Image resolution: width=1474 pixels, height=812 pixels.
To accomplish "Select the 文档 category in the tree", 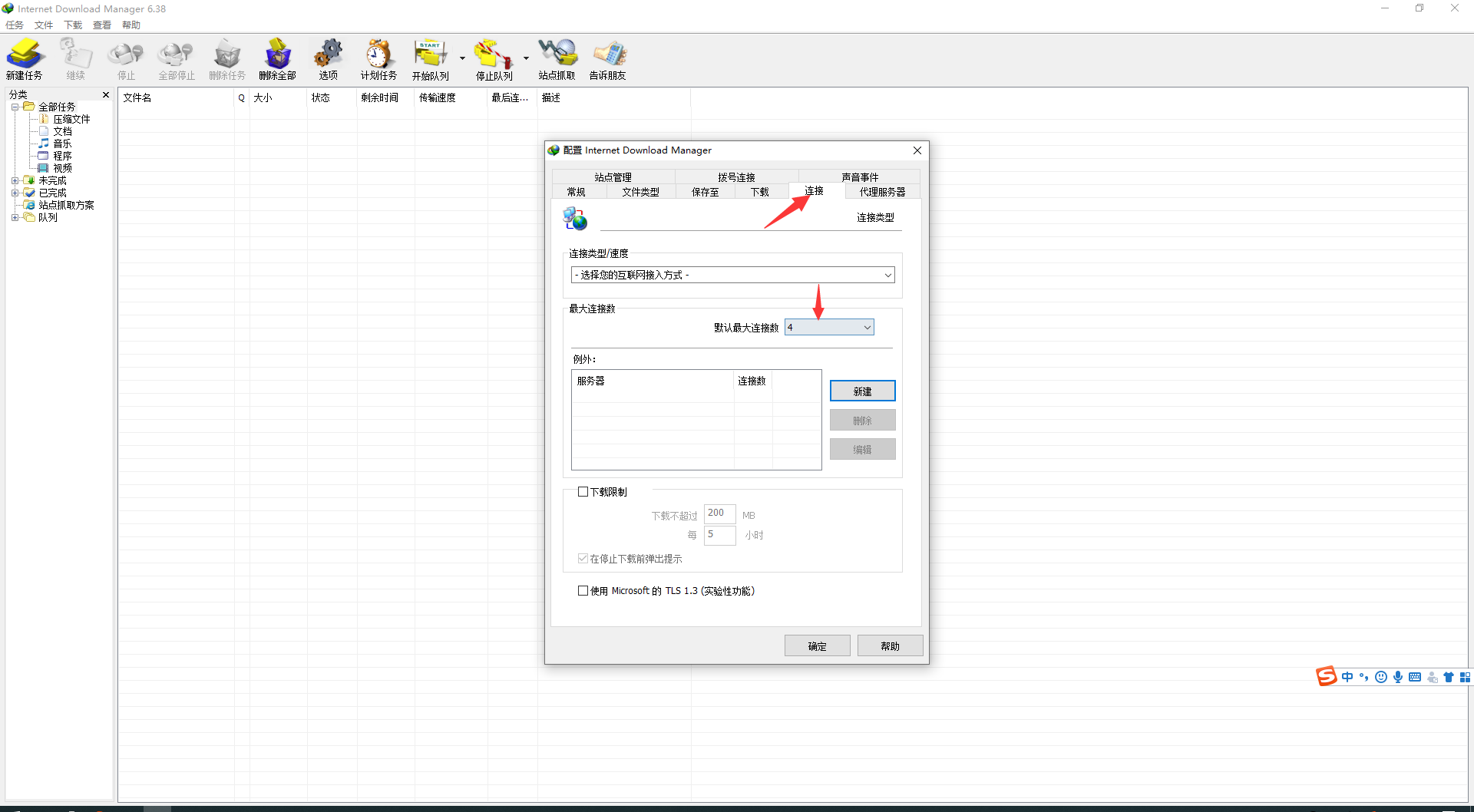I will tap(62, 131).
